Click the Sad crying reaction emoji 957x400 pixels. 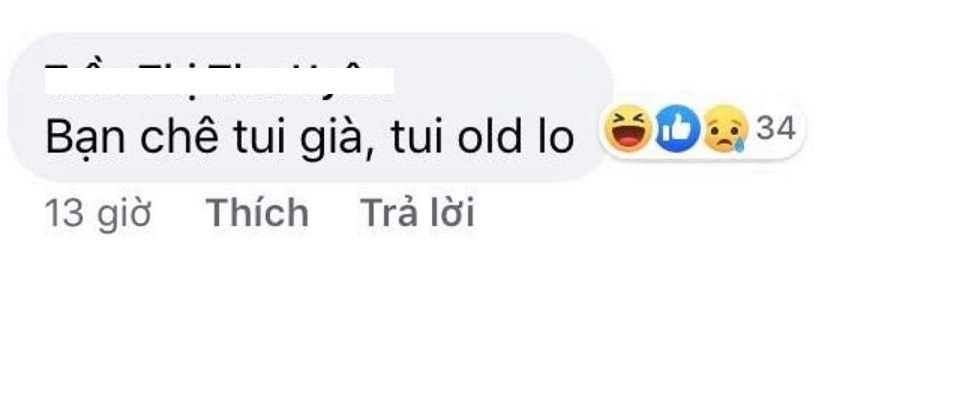pos(724,128)
